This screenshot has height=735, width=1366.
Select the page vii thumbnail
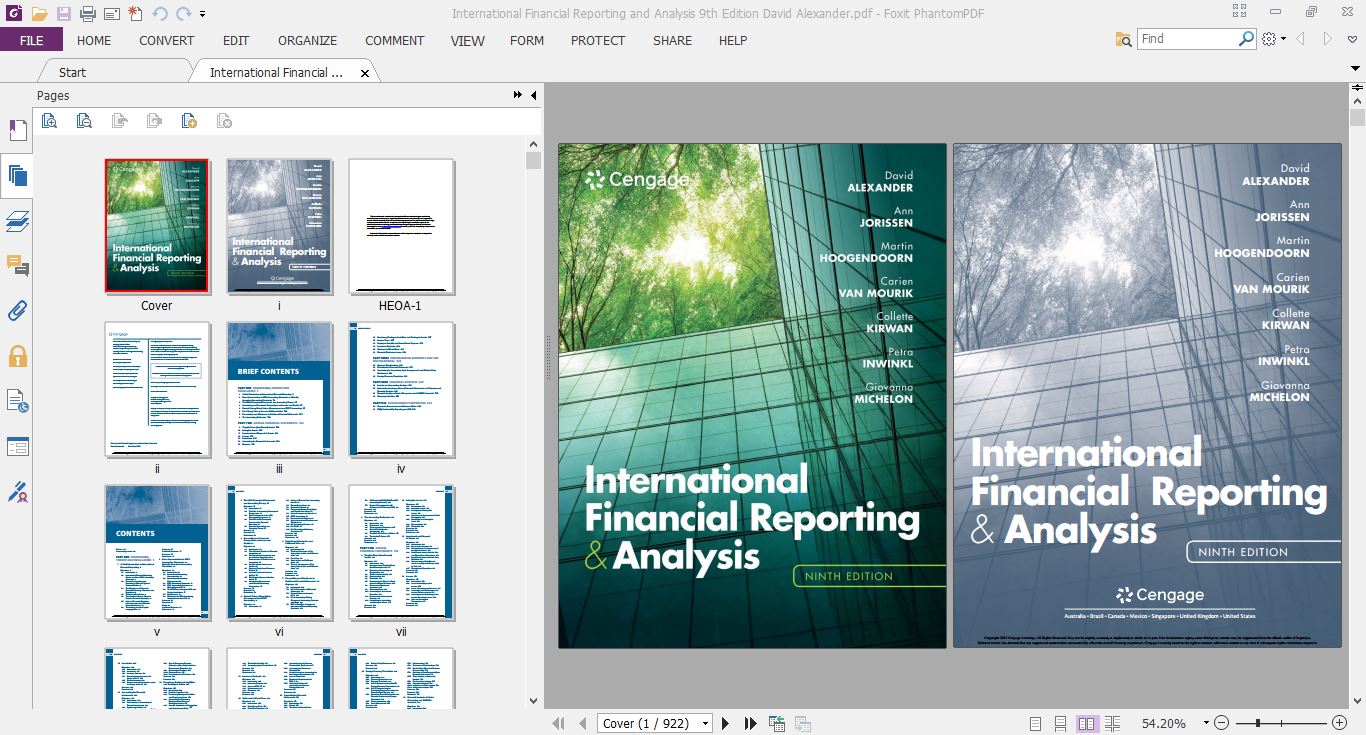click(x=401, y=552)
